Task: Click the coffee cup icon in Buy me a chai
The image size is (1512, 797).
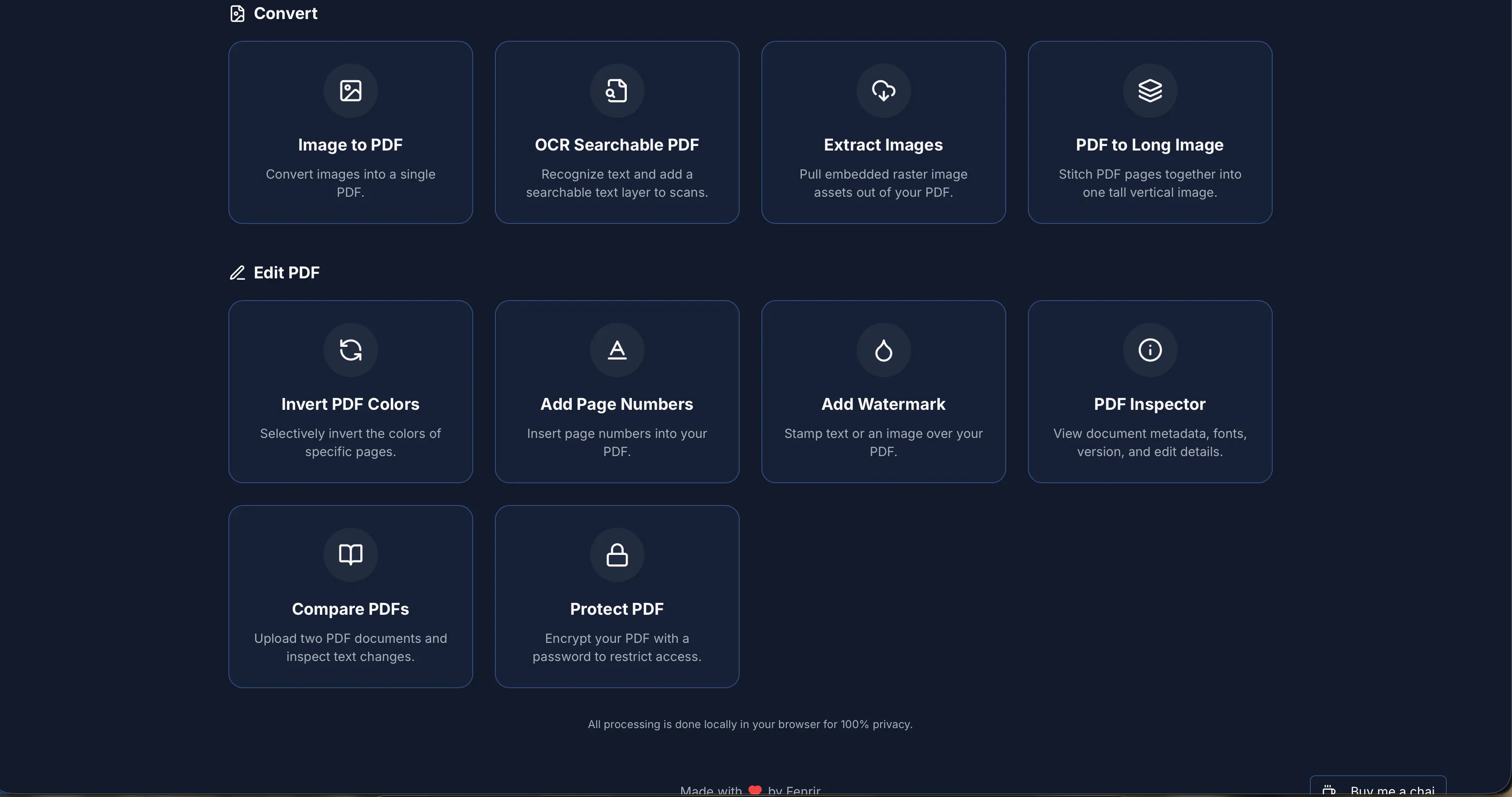Action: (1329, 791)
